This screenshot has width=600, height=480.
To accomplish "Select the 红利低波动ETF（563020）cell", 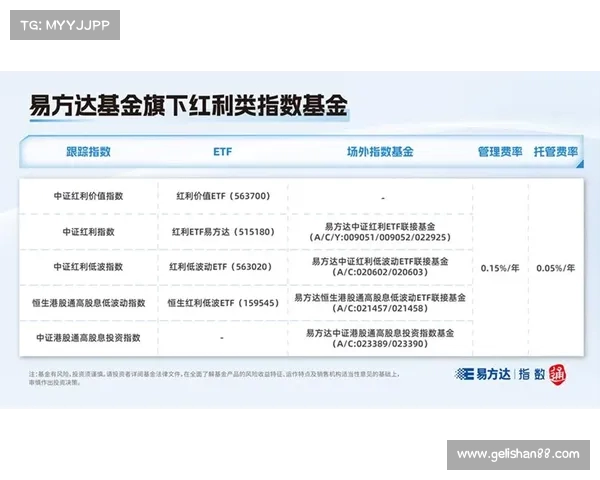I will [221, 267].
